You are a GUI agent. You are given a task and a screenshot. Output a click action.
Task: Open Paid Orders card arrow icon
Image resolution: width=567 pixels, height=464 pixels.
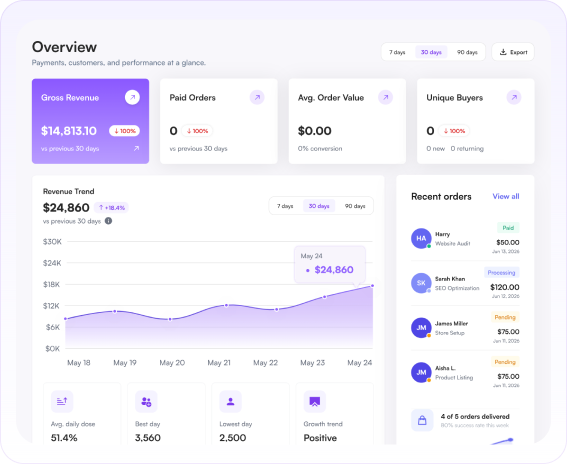coord(257,97)
